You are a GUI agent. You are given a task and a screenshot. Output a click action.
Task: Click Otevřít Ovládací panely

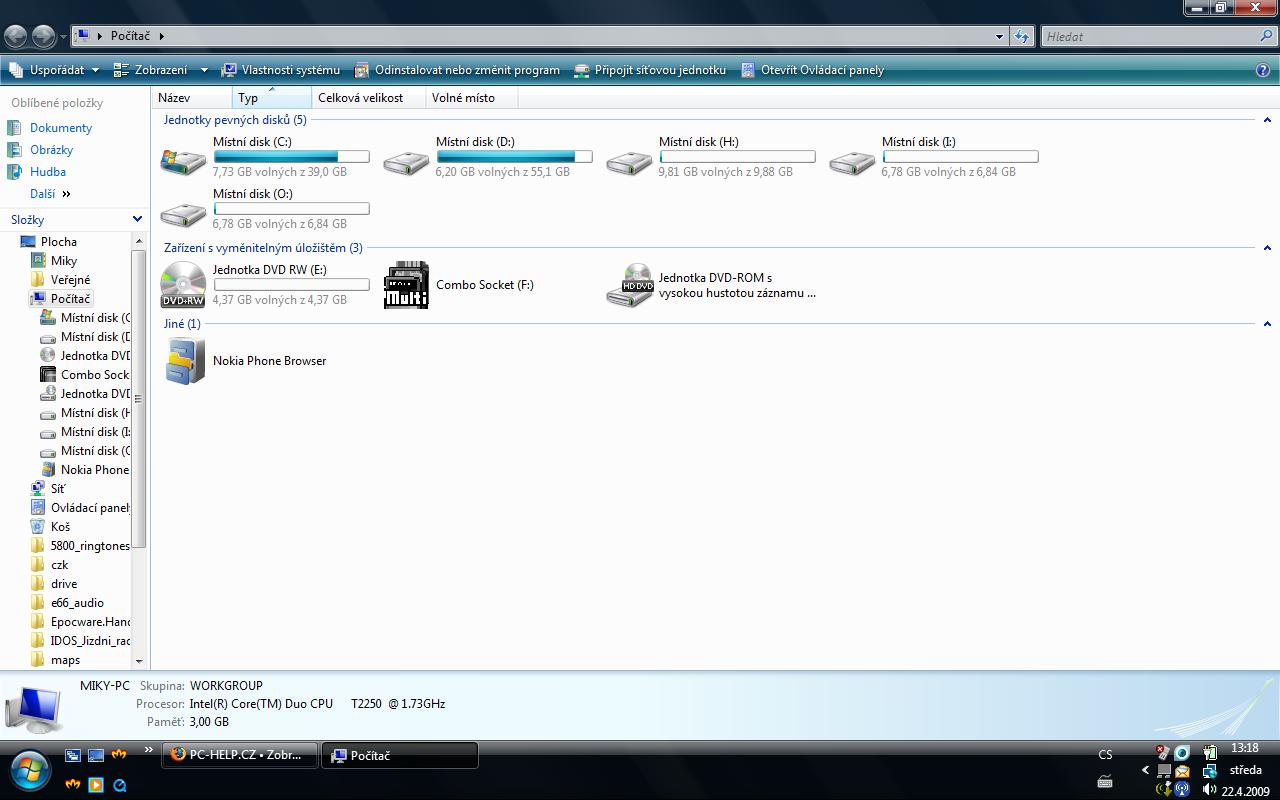pos(812,70)
